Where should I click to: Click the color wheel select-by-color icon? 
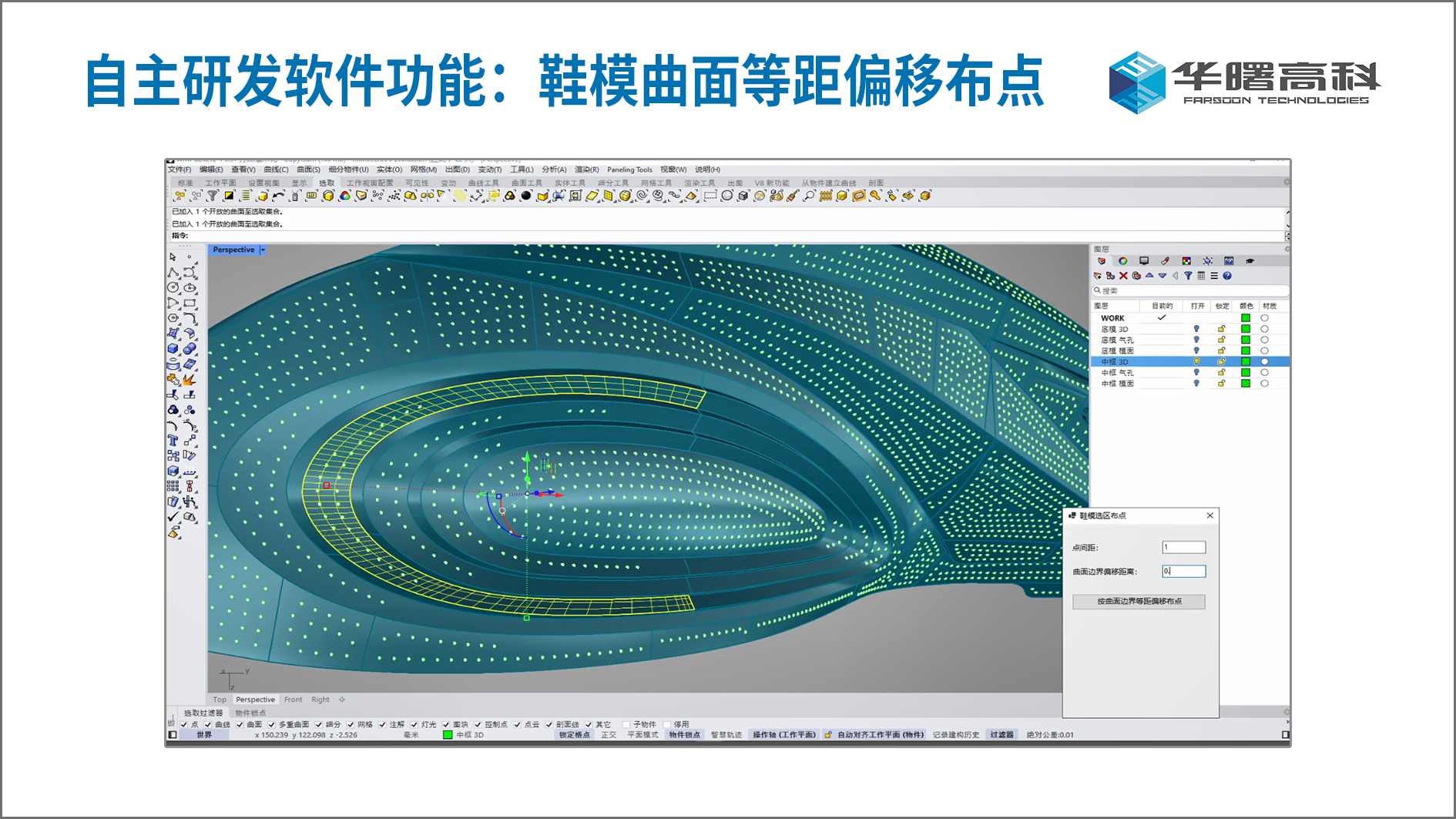pyautogui.click(x=344, y=196)
